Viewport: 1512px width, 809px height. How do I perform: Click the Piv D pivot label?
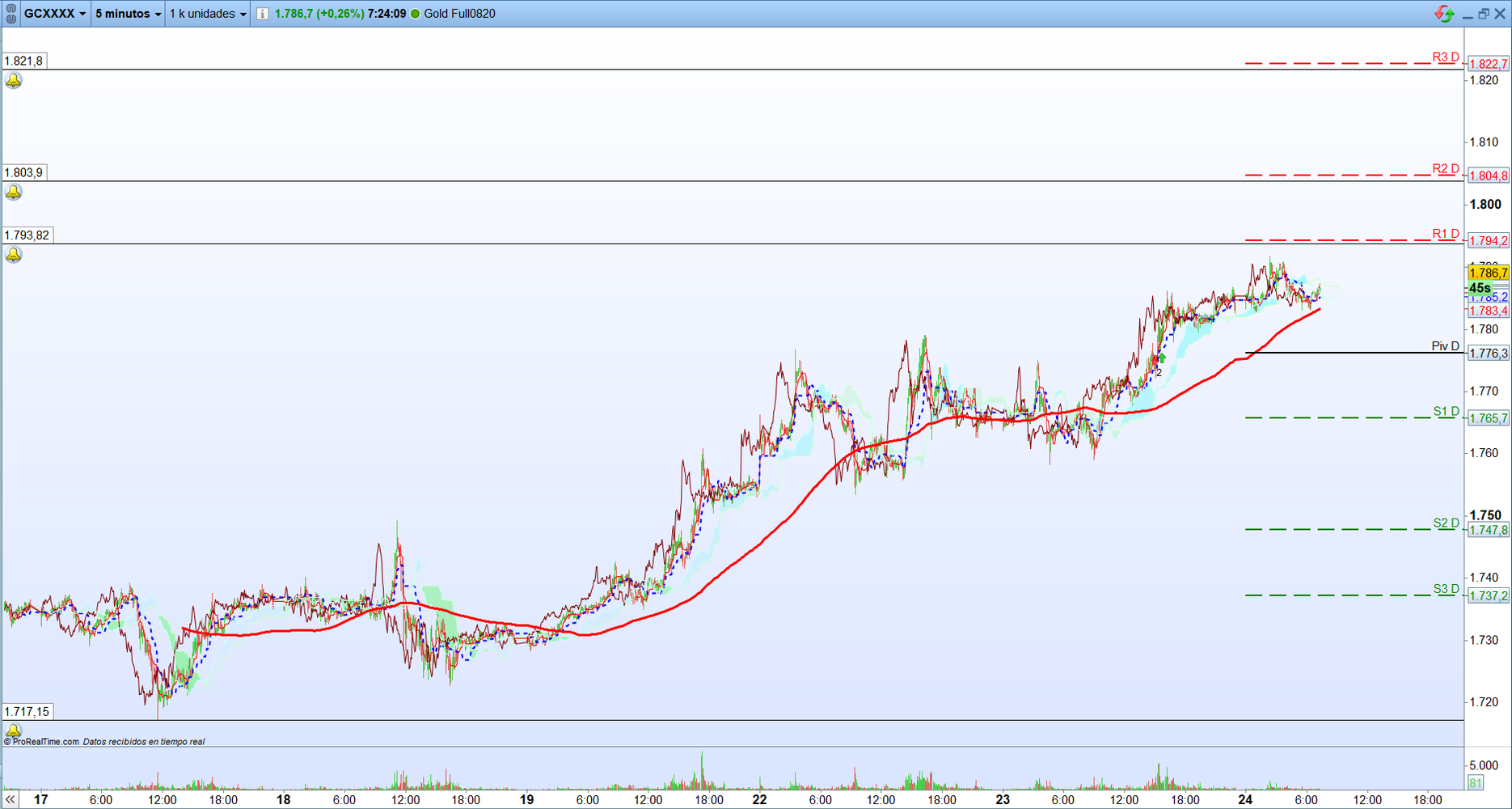point(1446,346)
